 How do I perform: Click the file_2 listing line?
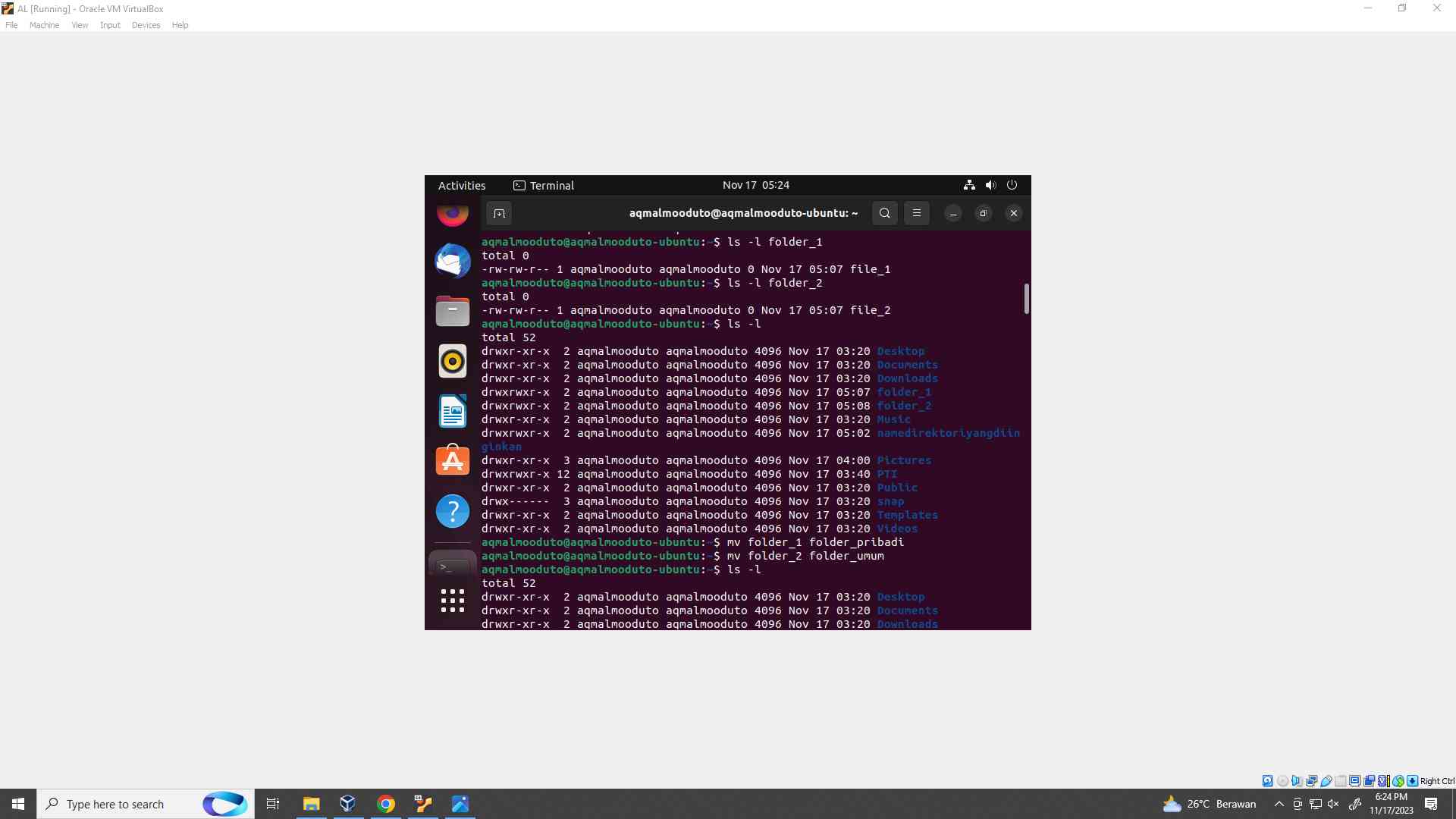[x=686, y=310]
